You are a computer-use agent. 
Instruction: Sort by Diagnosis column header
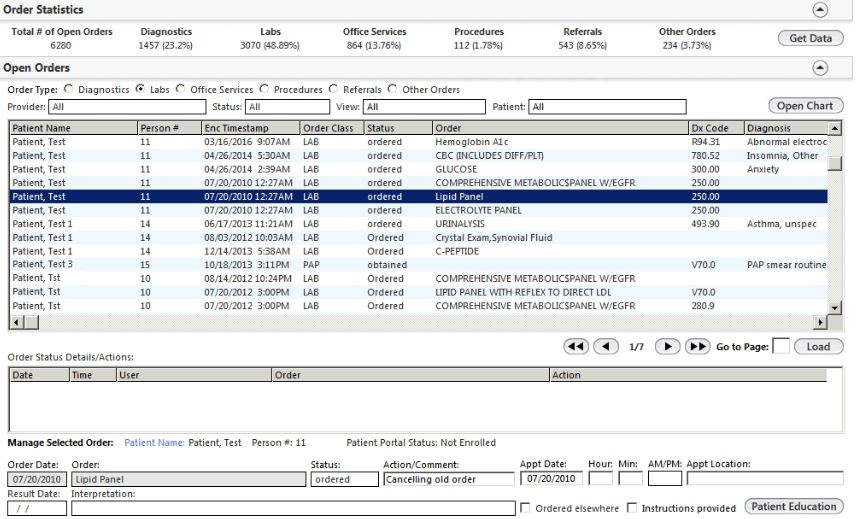786,128
